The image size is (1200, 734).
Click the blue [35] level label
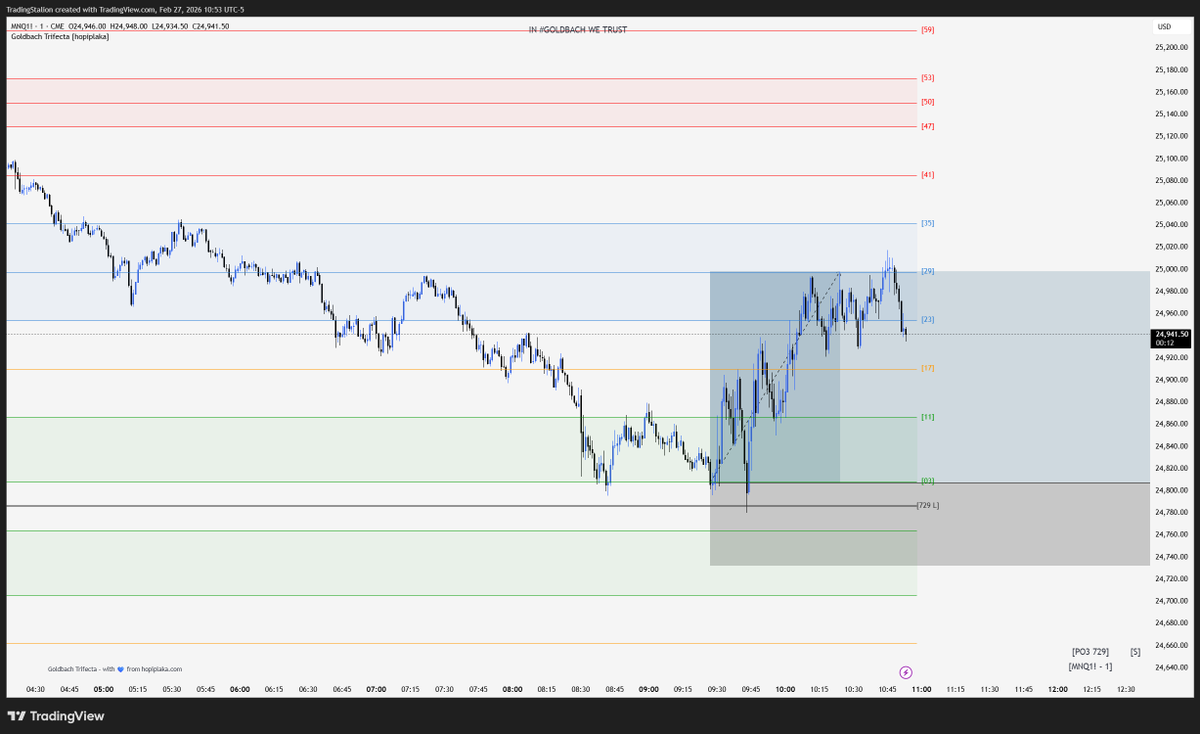926,223
